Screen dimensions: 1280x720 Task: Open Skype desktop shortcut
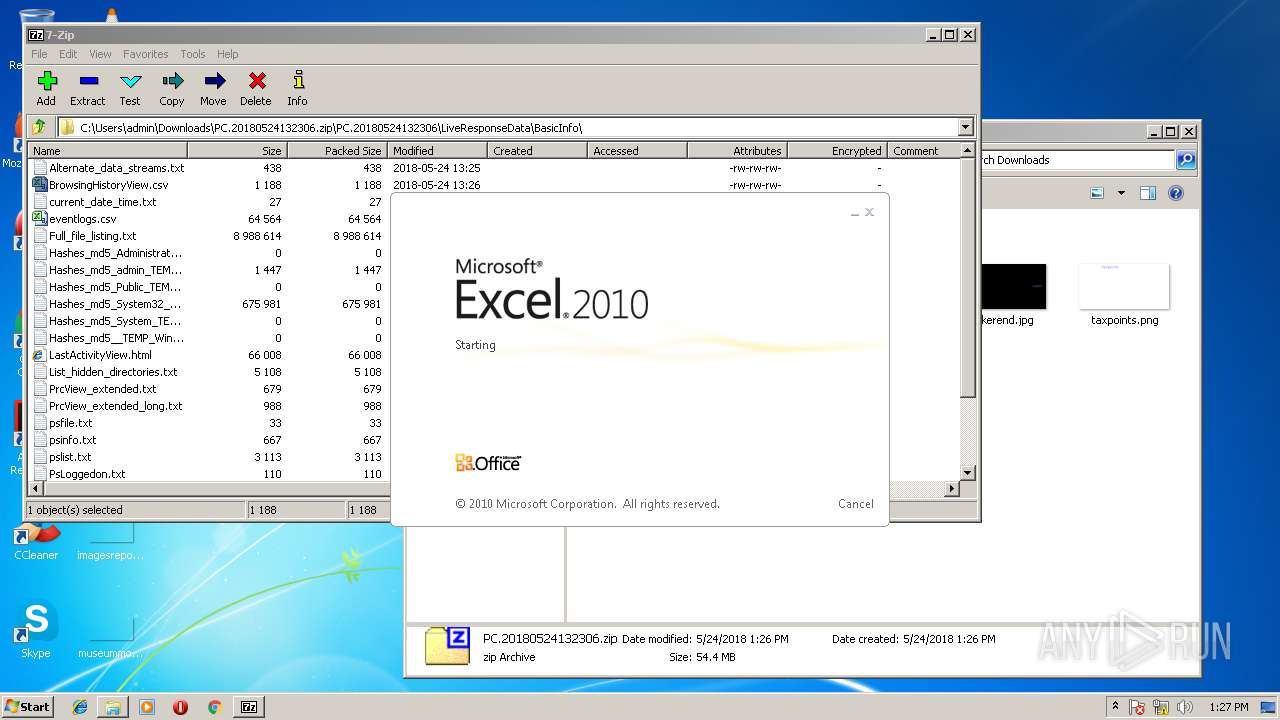click(36, 630)
